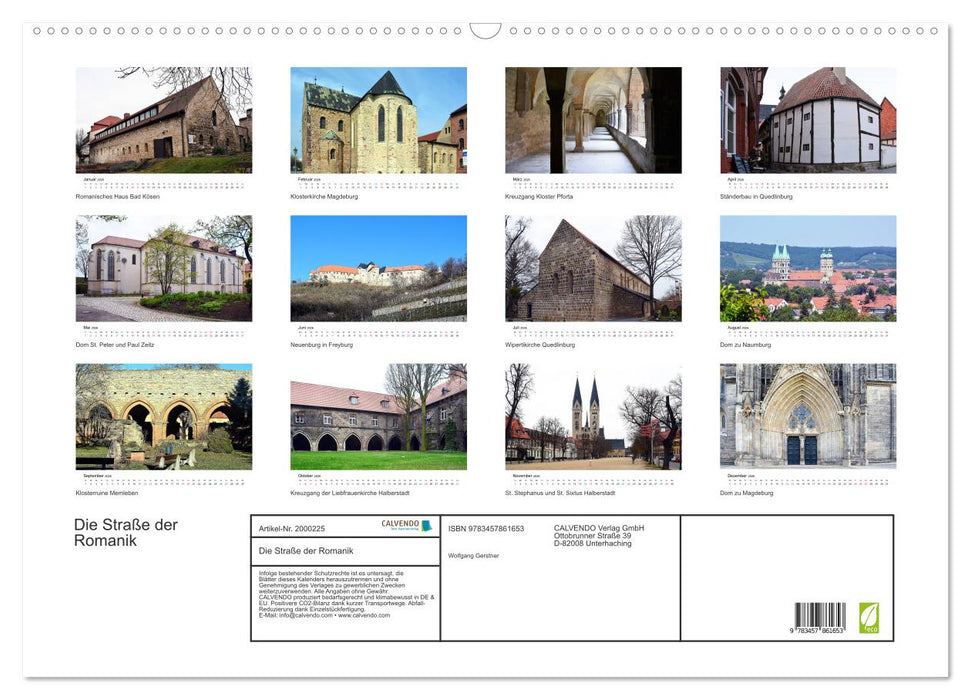Select the Artikel-Nr. 2000225 field

pyautogui.click(x=293, y=528)
